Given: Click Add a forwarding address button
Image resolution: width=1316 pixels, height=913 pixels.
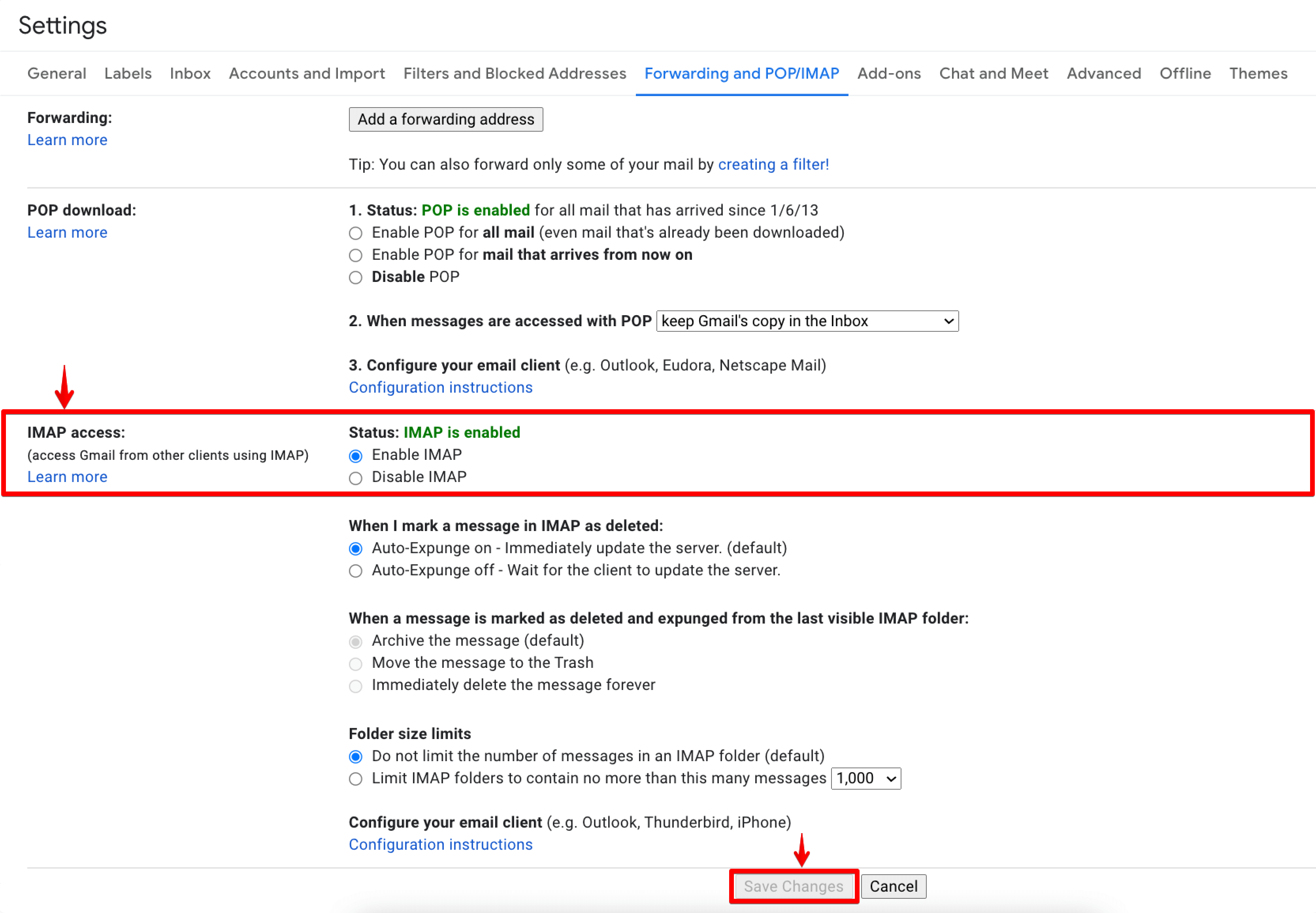Looking at the screenshot, I should (446, 119).
